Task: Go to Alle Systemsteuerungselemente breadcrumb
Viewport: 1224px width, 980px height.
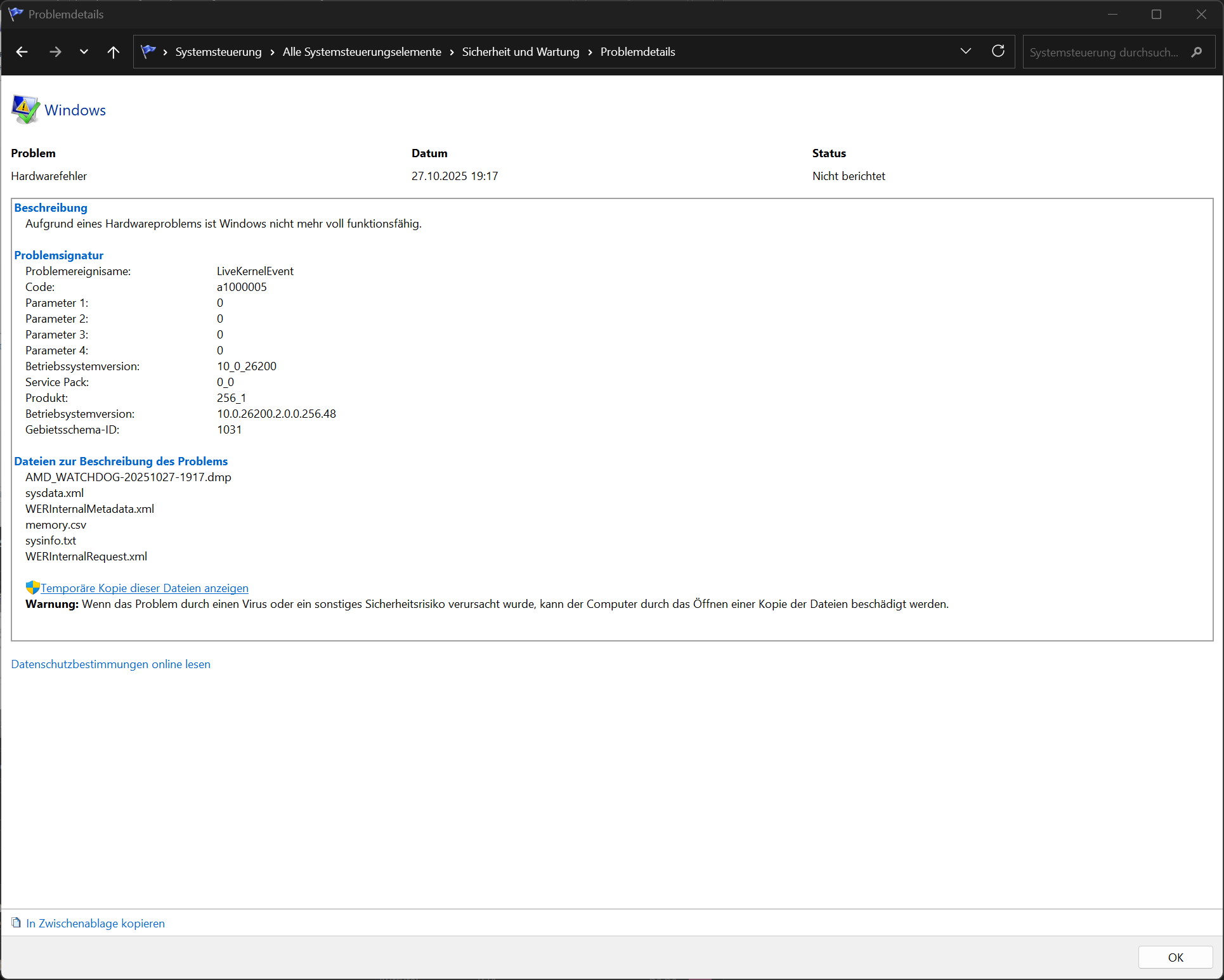Action: 361,52
